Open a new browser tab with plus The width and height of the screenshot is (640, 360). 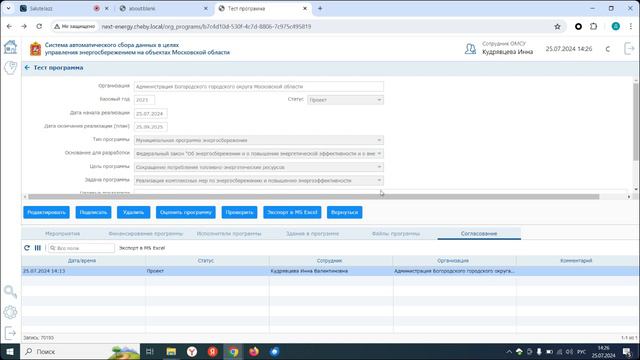tap(320, 8)
